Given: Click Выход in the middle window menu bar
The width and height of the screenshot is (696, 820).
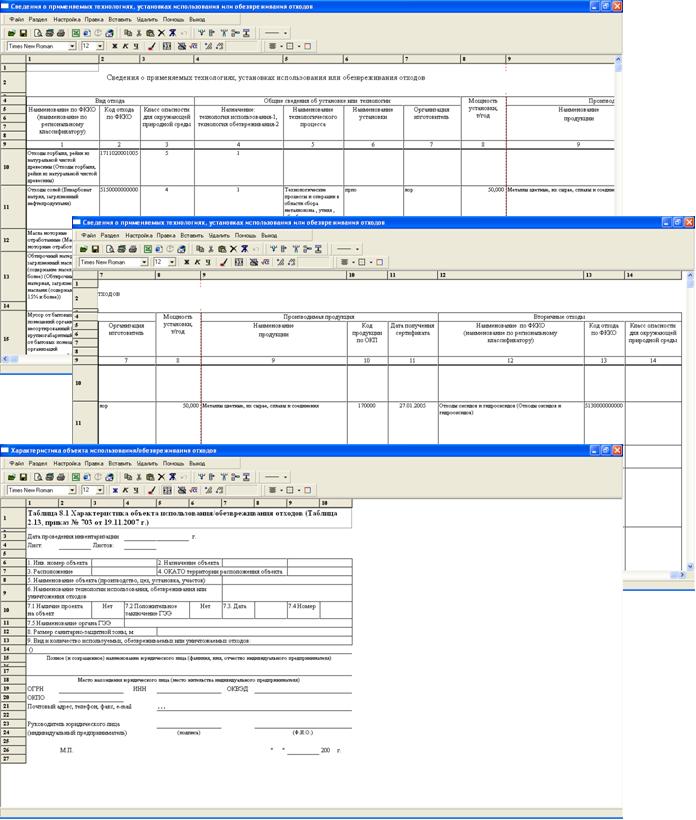Looking at the screenshot, I should [269, 236].
